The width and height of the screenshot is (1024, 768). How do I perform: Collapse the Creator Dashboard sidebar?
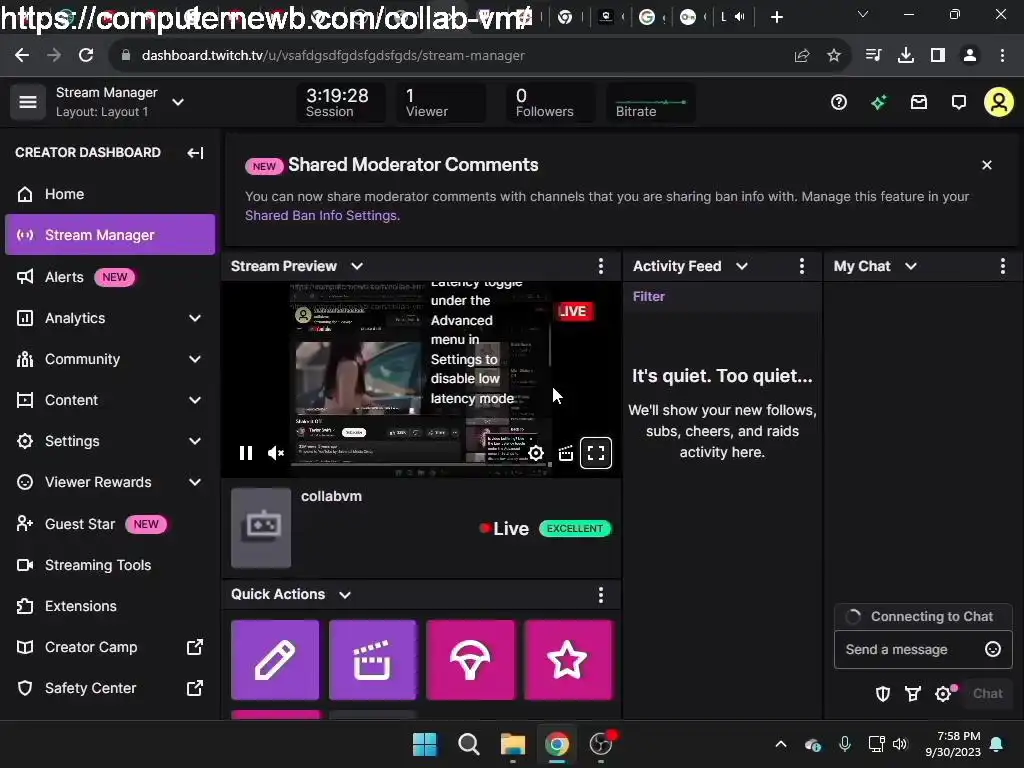point(195,153)
